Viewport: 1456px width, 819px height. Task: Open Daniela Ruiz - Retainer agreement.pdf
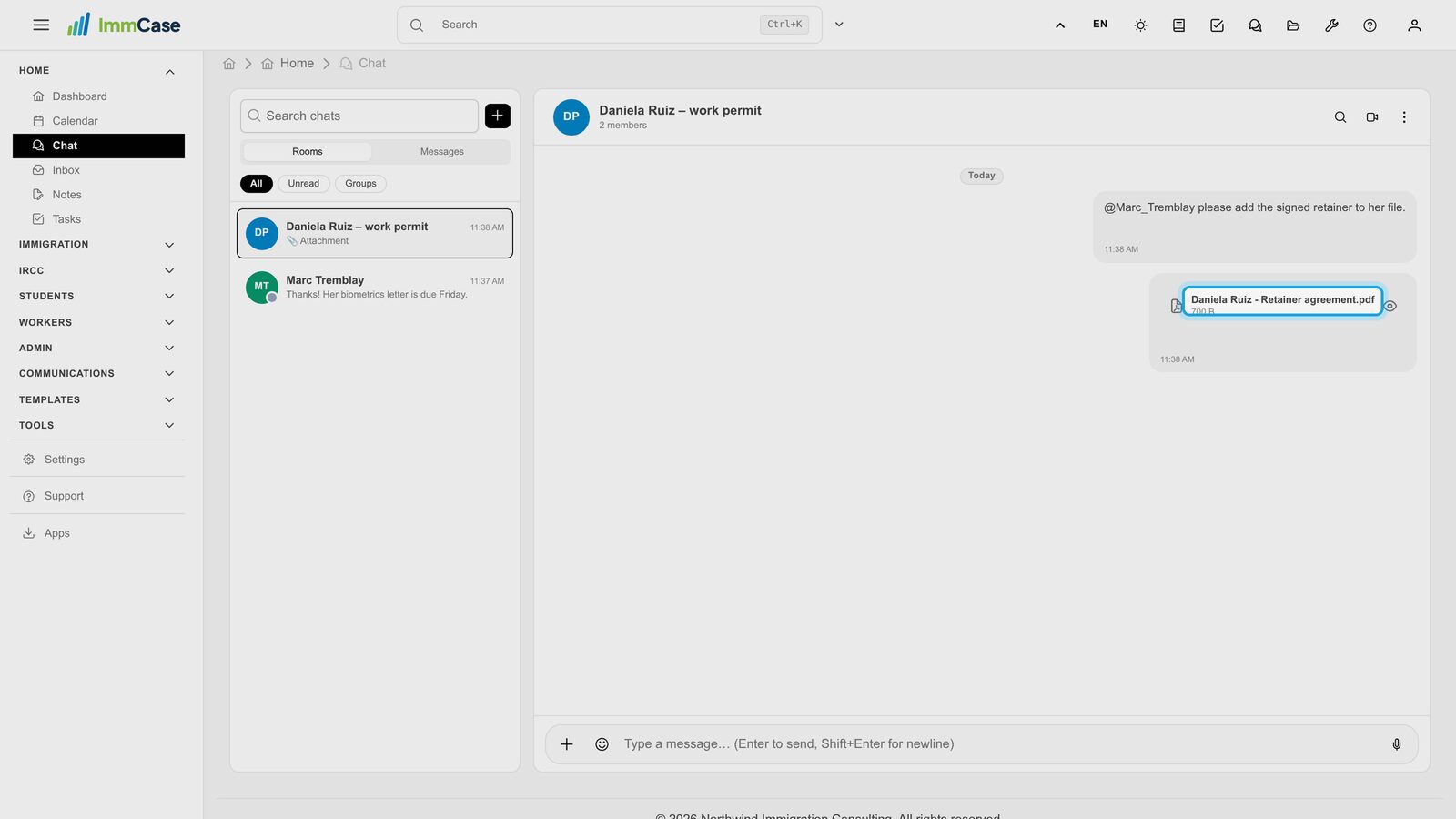coord(1282,300)
